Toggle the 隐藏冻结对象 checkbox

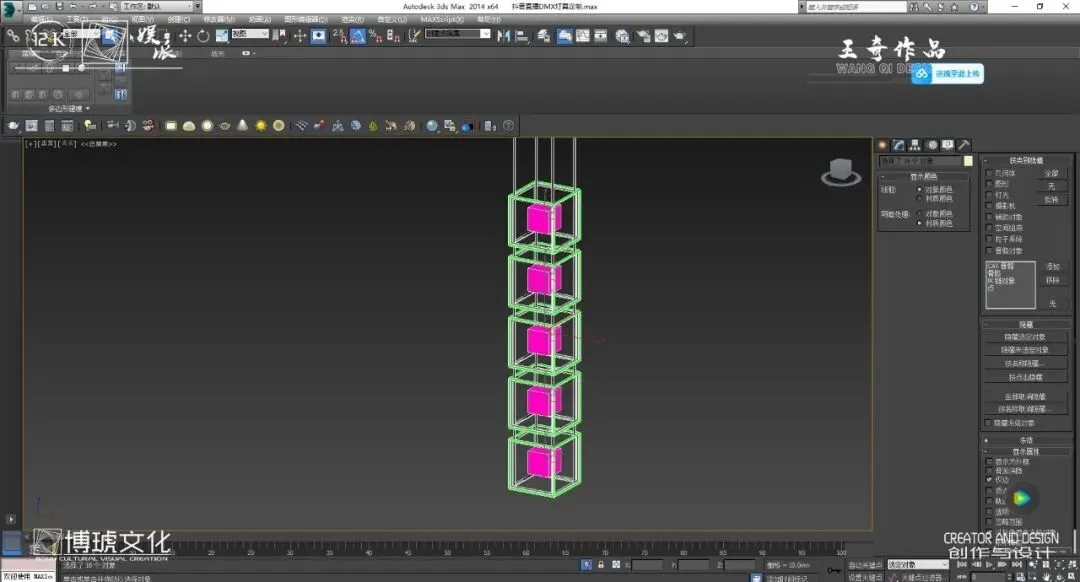989,423
